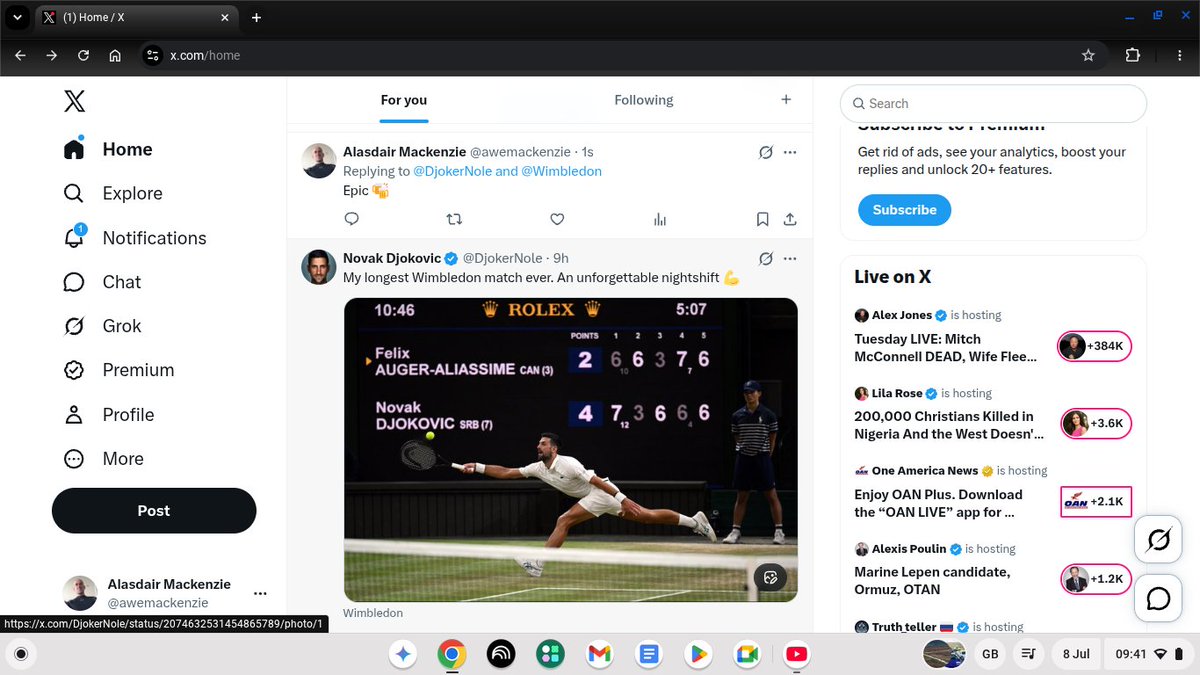Open the More menu in sidebar
The image size is (1200, 675).
(x=104, y=458)
